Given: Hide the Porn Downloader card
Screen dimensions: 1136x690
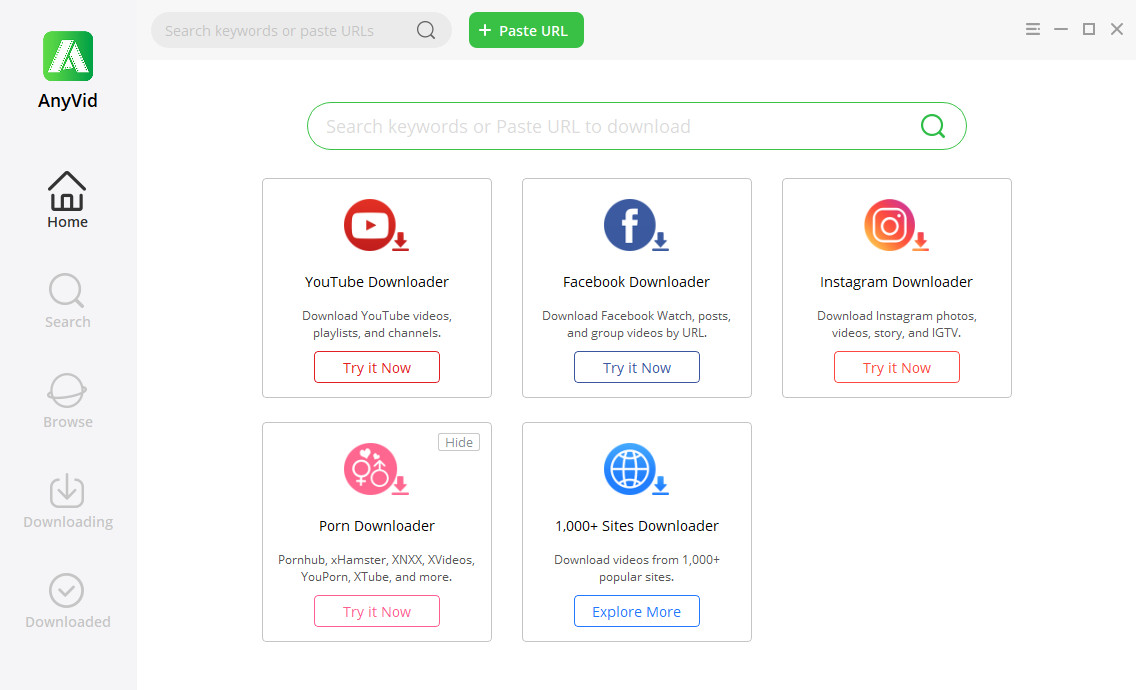Looking at the screenshot, I should [459, 442].
